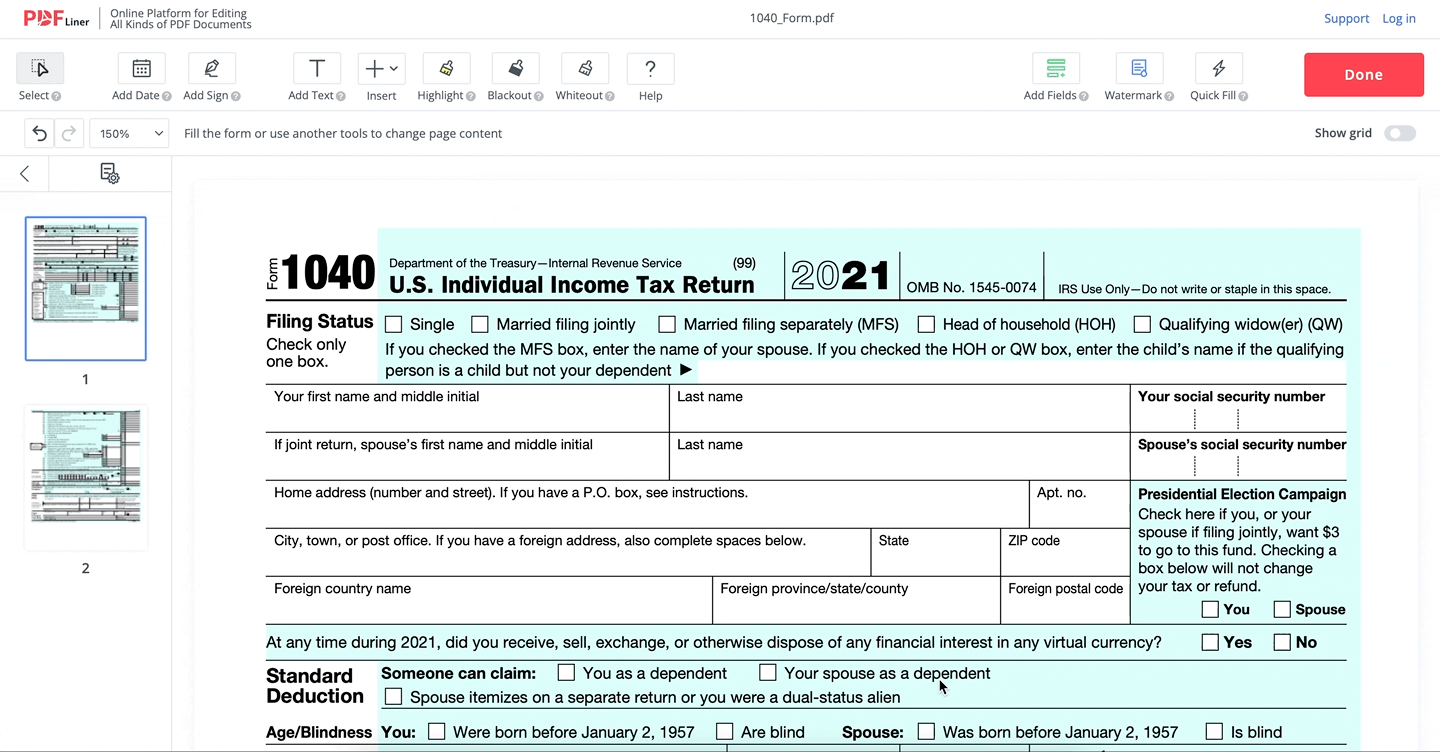Screen dimensions: 1440x752
Task: Click the Done button
Action: click(x=1363, y=74)
